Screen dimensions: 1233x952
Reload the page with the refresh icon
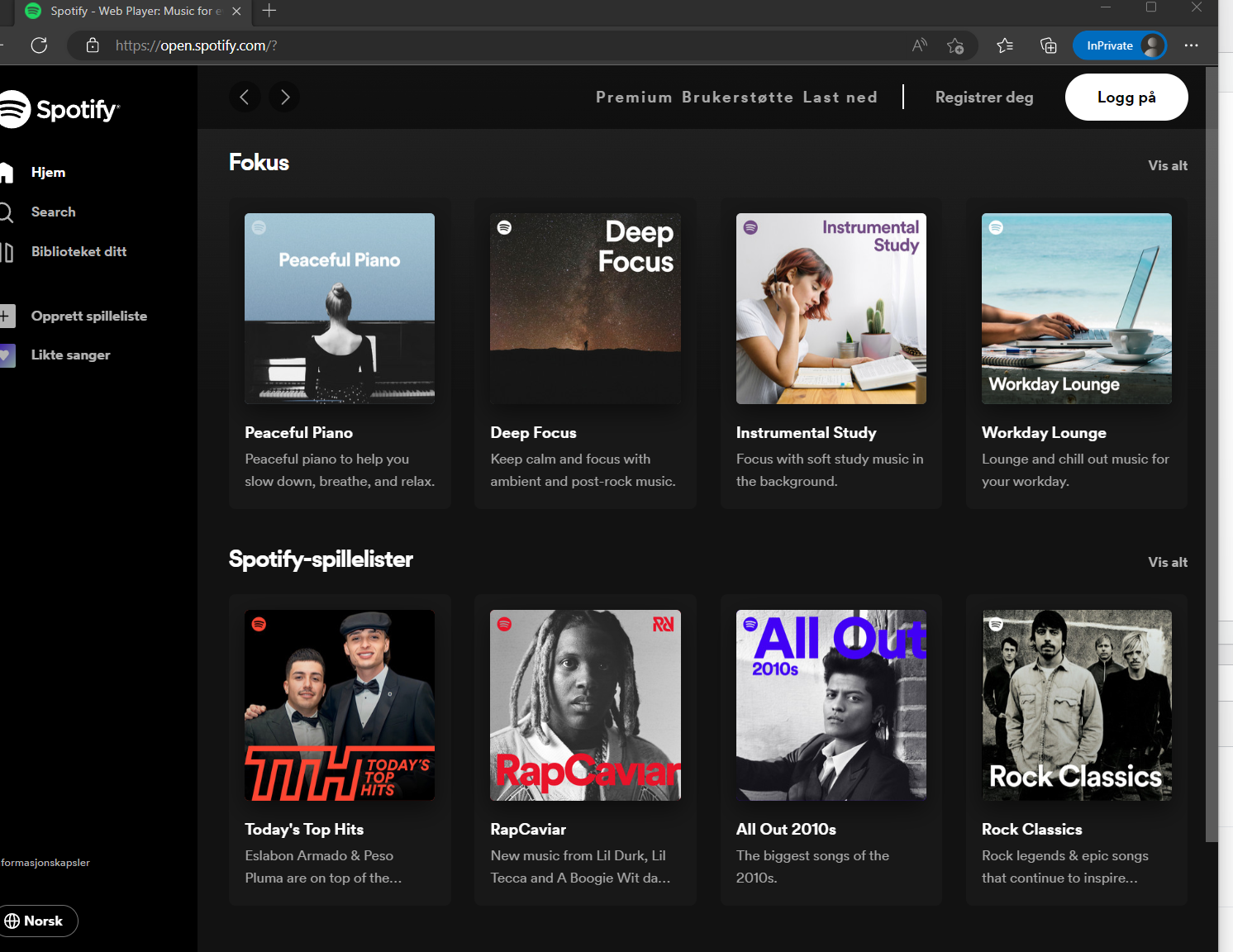[39, 45]
